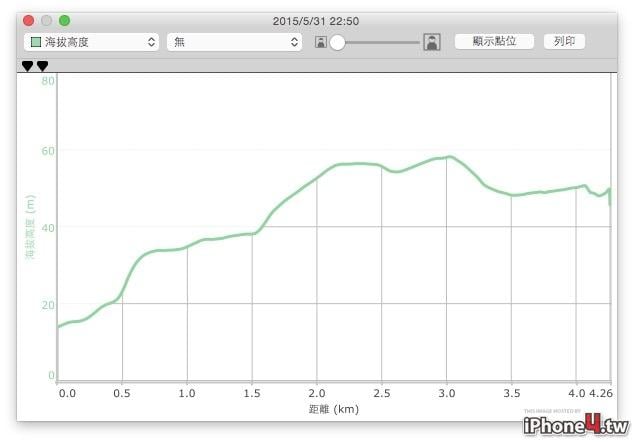Click the 3.5 distance axis label
634x442 pixels.
(x=511, y=393)
